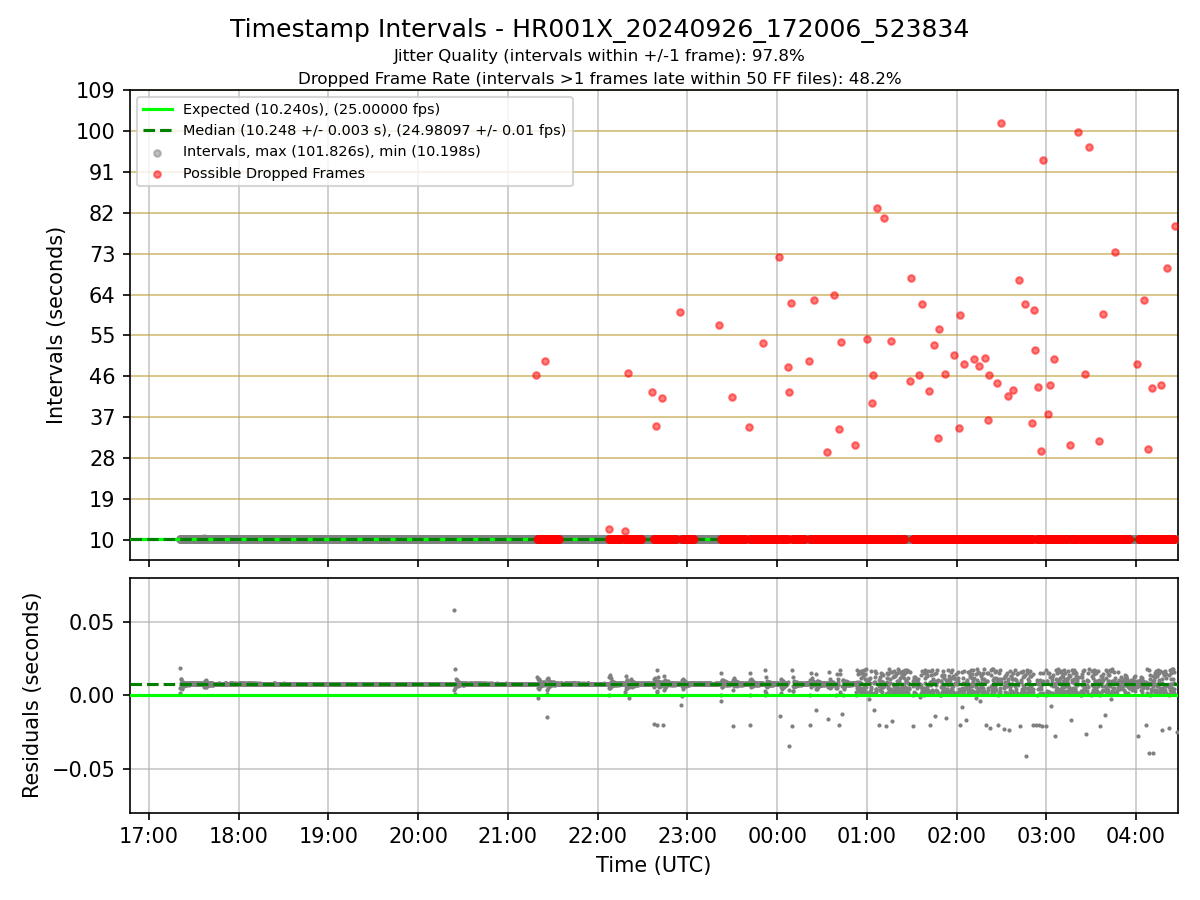The width and height of the screenshot is (1200, 900).
Task: Click legend entry Intervals, max (101.826s)
Action: point(331,151)
